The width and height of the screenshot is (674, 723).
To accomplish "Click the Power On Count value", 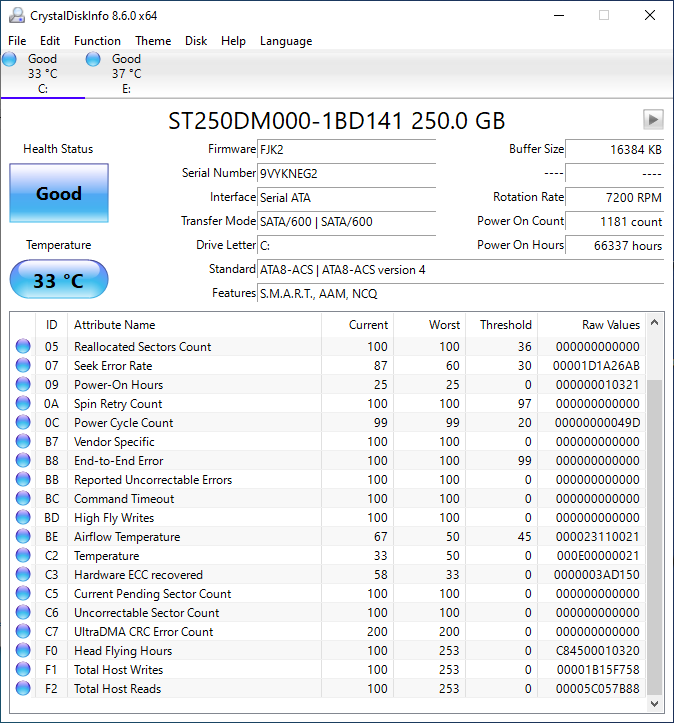I will point(615,222).
